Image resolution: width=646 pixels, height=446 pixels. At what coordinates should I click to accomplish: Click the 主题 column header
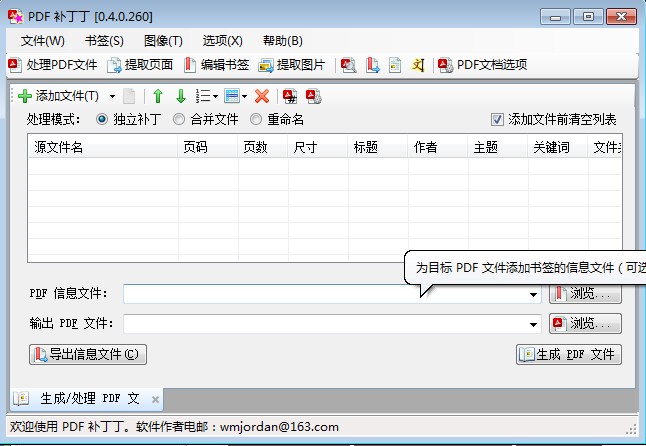pos(497,147)
